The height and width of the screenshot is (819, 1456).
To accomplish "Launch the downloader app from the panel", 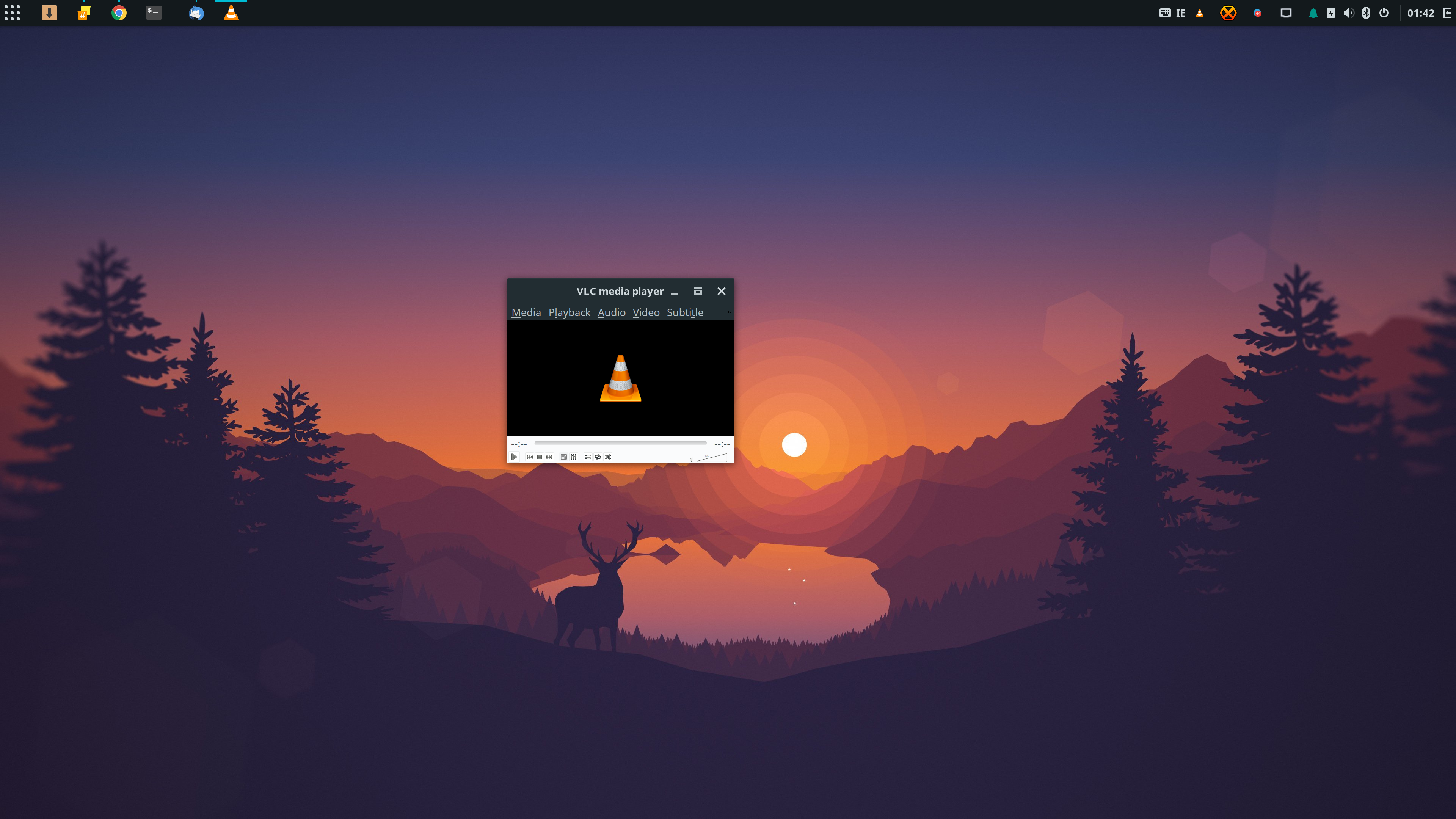I will click(49, 13).
